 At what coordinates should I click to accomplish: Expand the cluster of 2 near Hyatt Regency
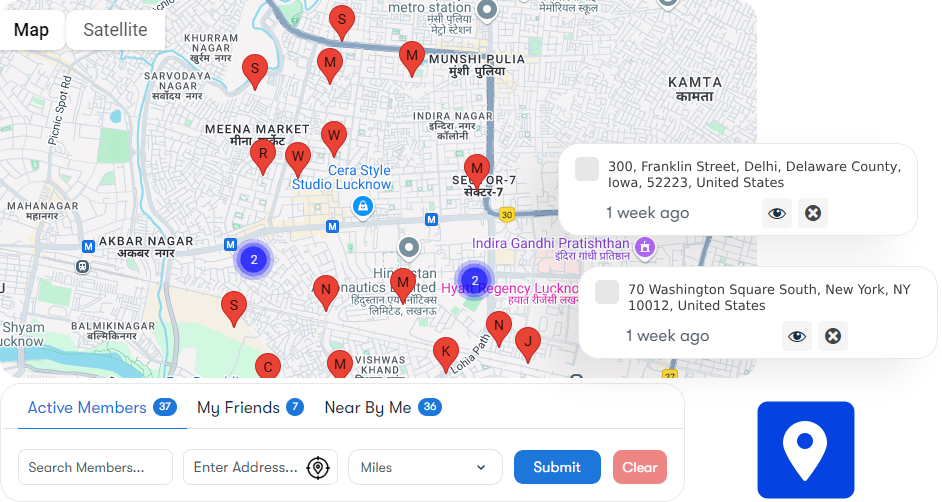pyautogui.click(x=475, y=280)
